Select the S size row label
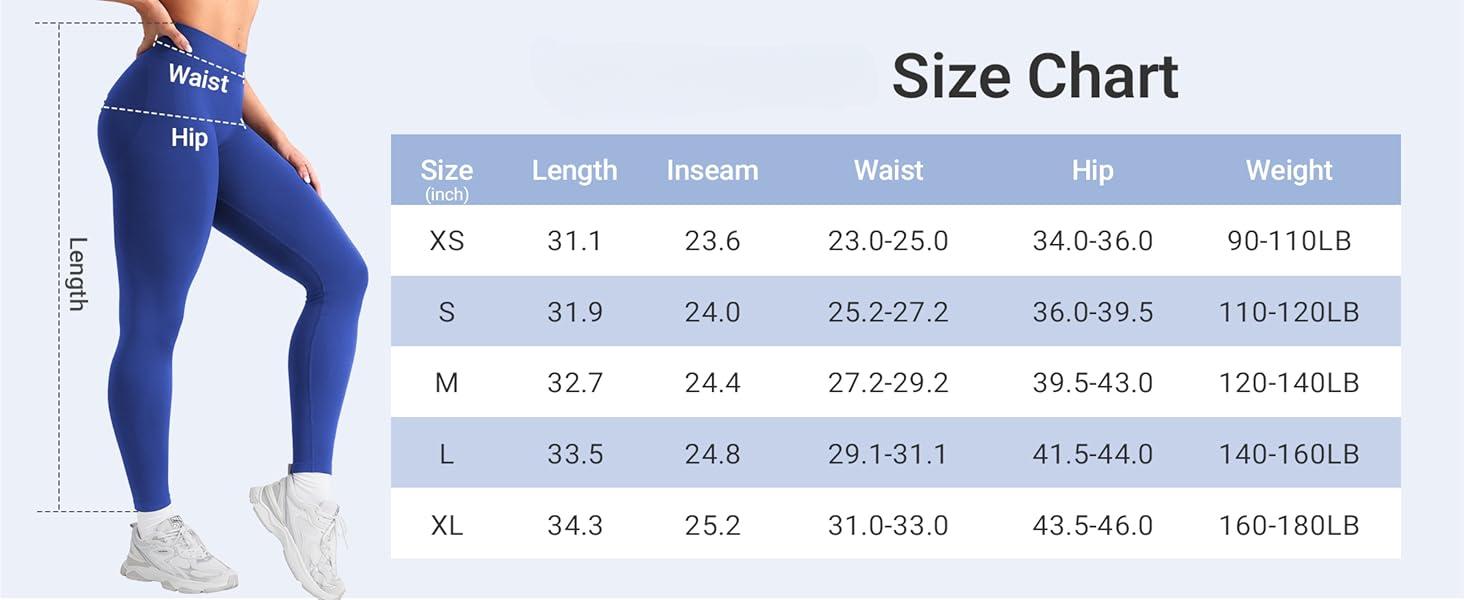The width and height of the screenshot is (1464, 600). point(446,312)
